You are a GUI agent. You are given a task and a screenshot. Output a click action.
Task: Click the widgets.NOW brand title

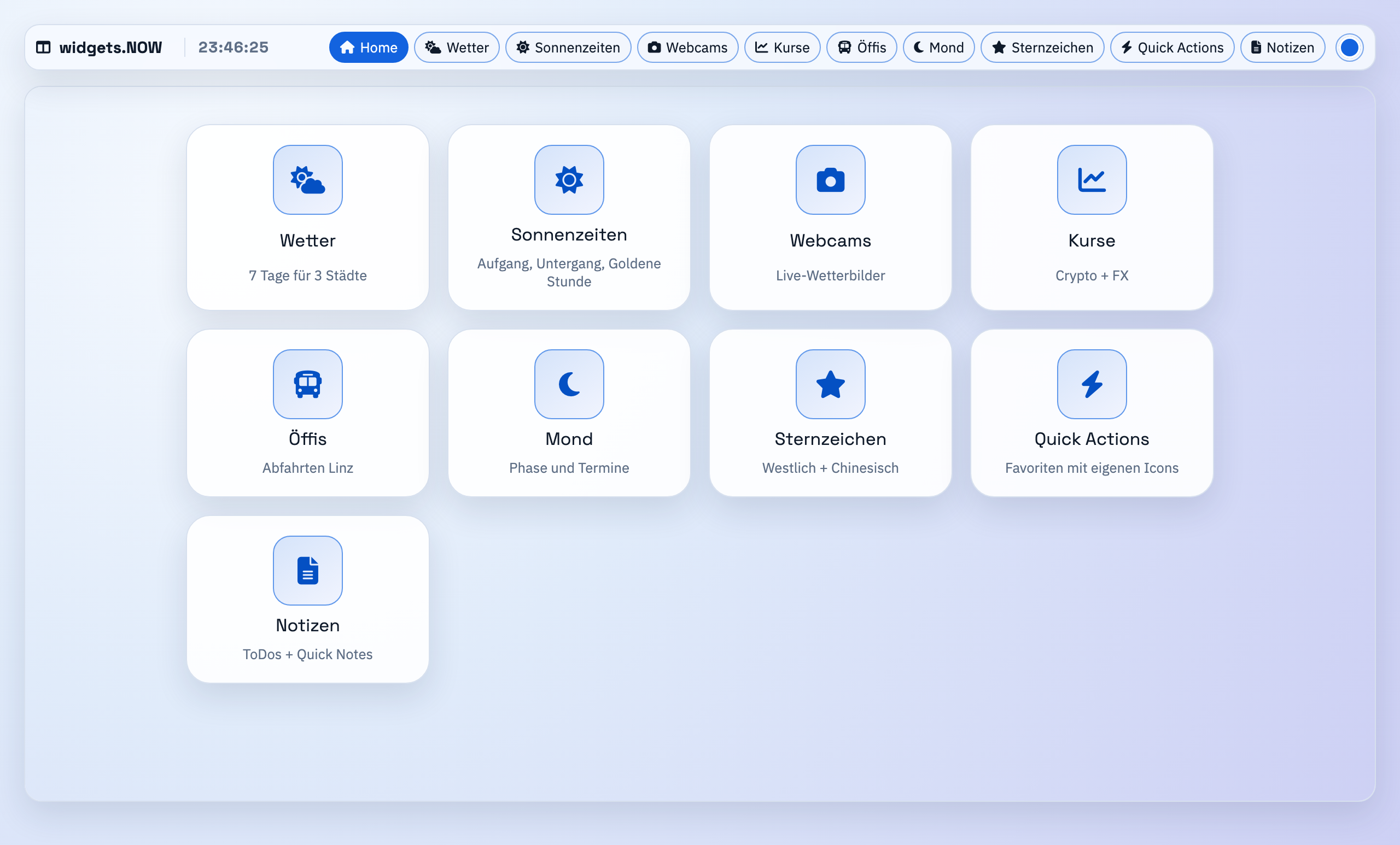coord(110,47)
